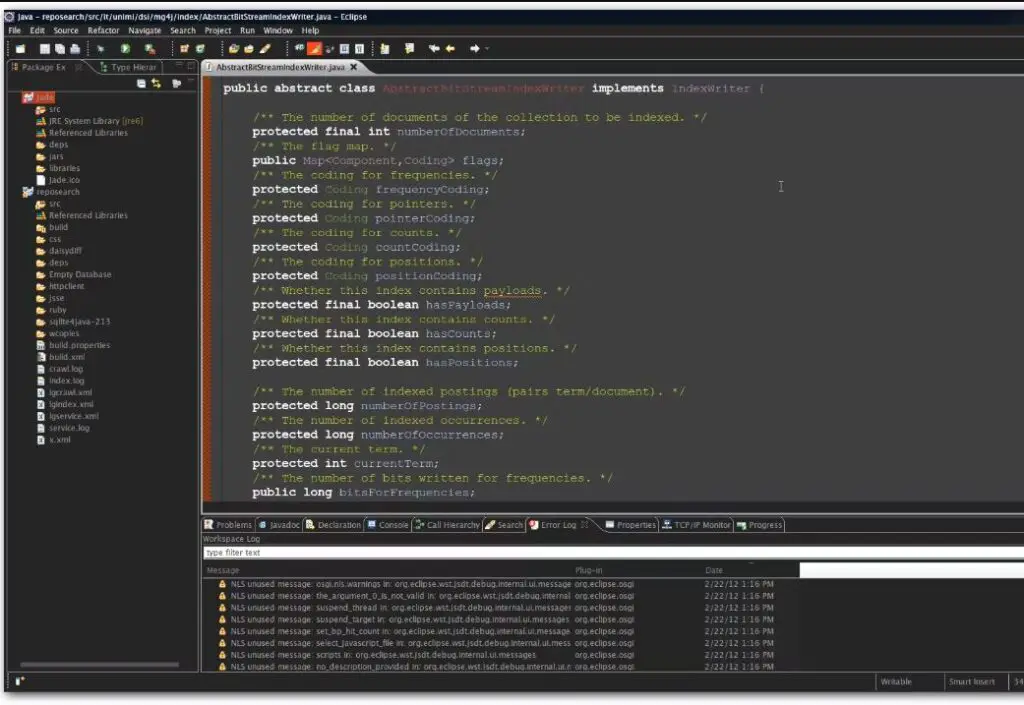Click the Open Task folder toolbar icon

249,49
